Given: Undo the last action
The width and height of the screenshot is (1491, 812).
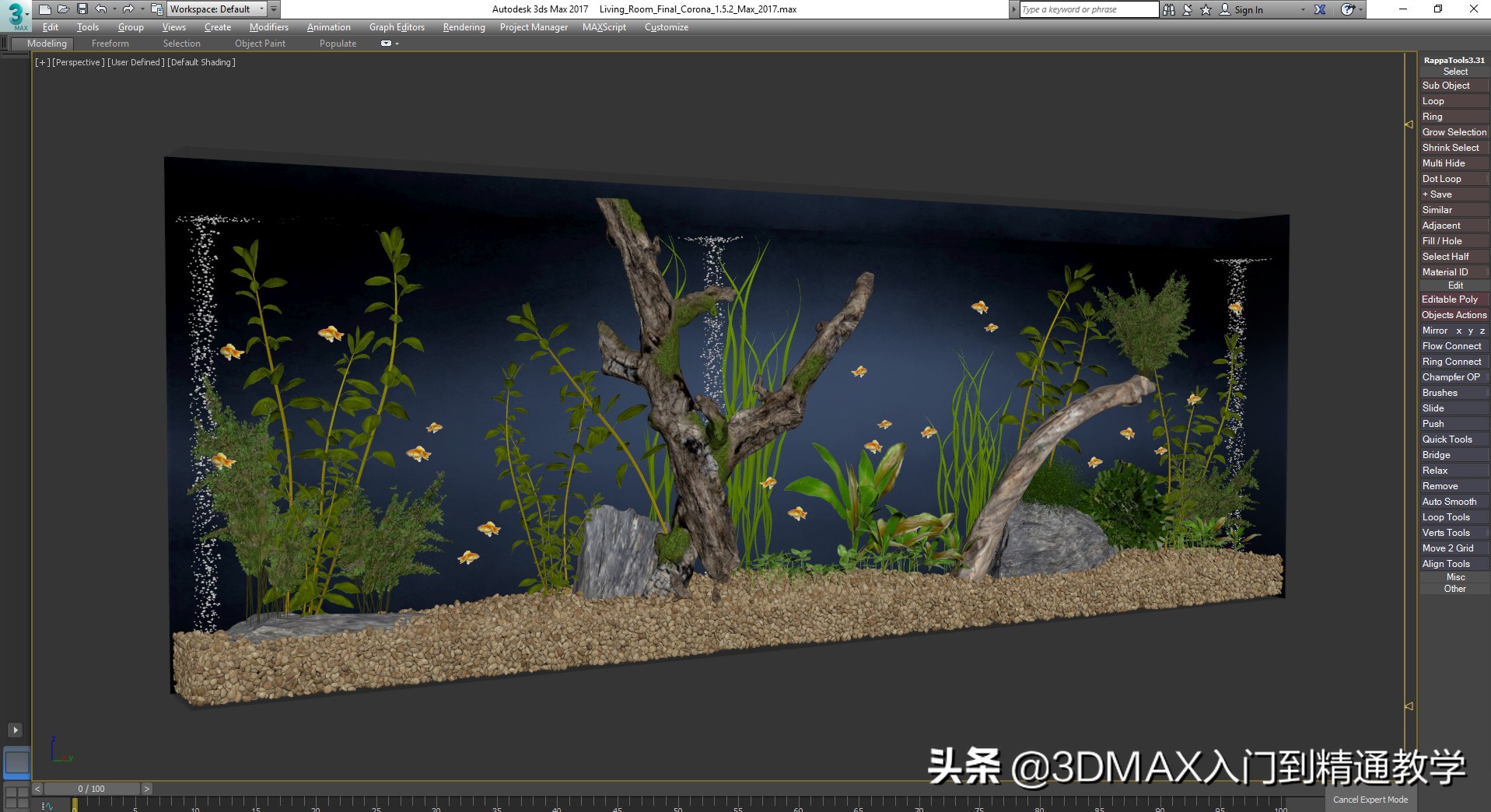Looking at the screenshot, I should (101, 9).
